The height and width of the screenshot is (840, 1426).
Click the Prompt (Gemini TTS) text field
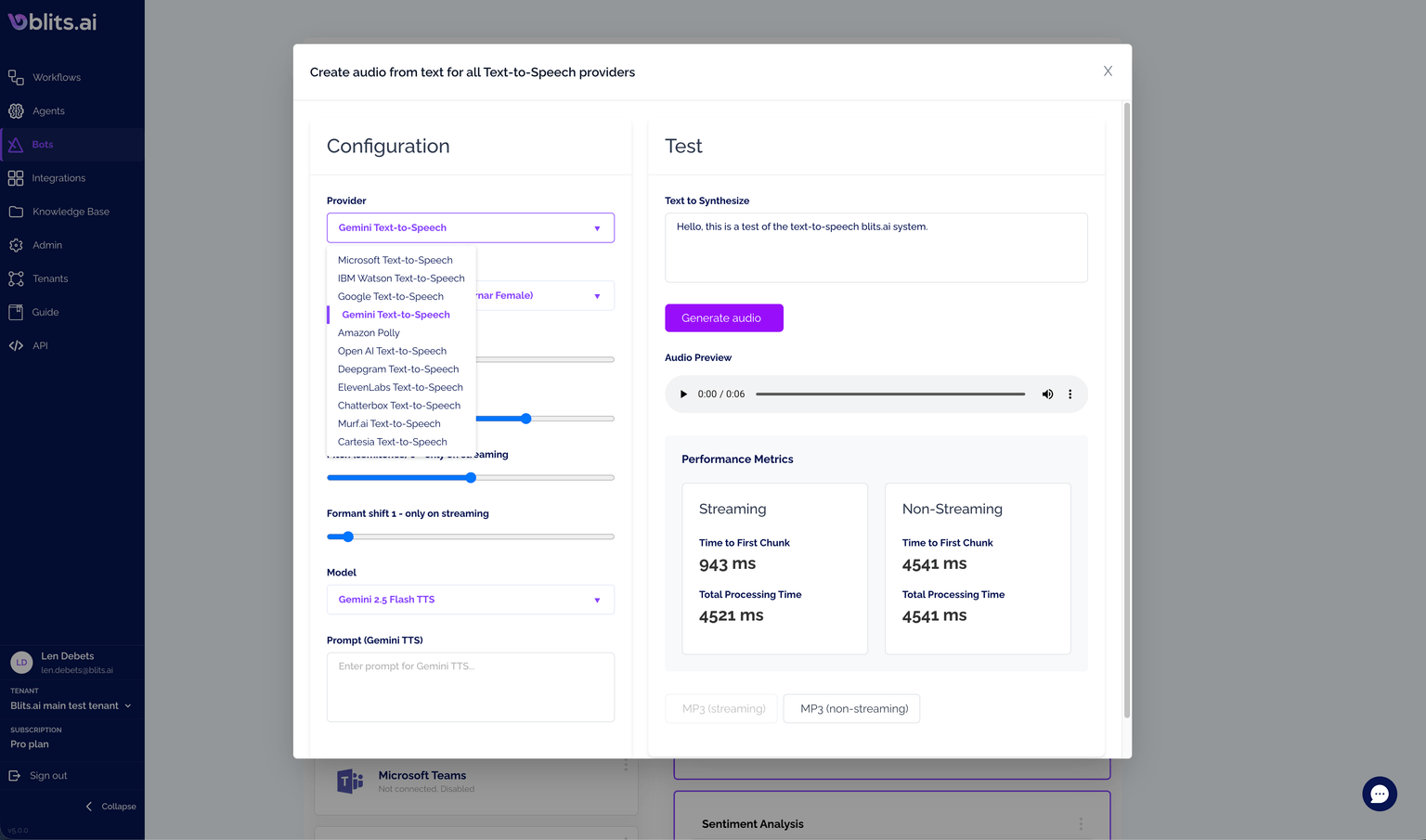470,687
